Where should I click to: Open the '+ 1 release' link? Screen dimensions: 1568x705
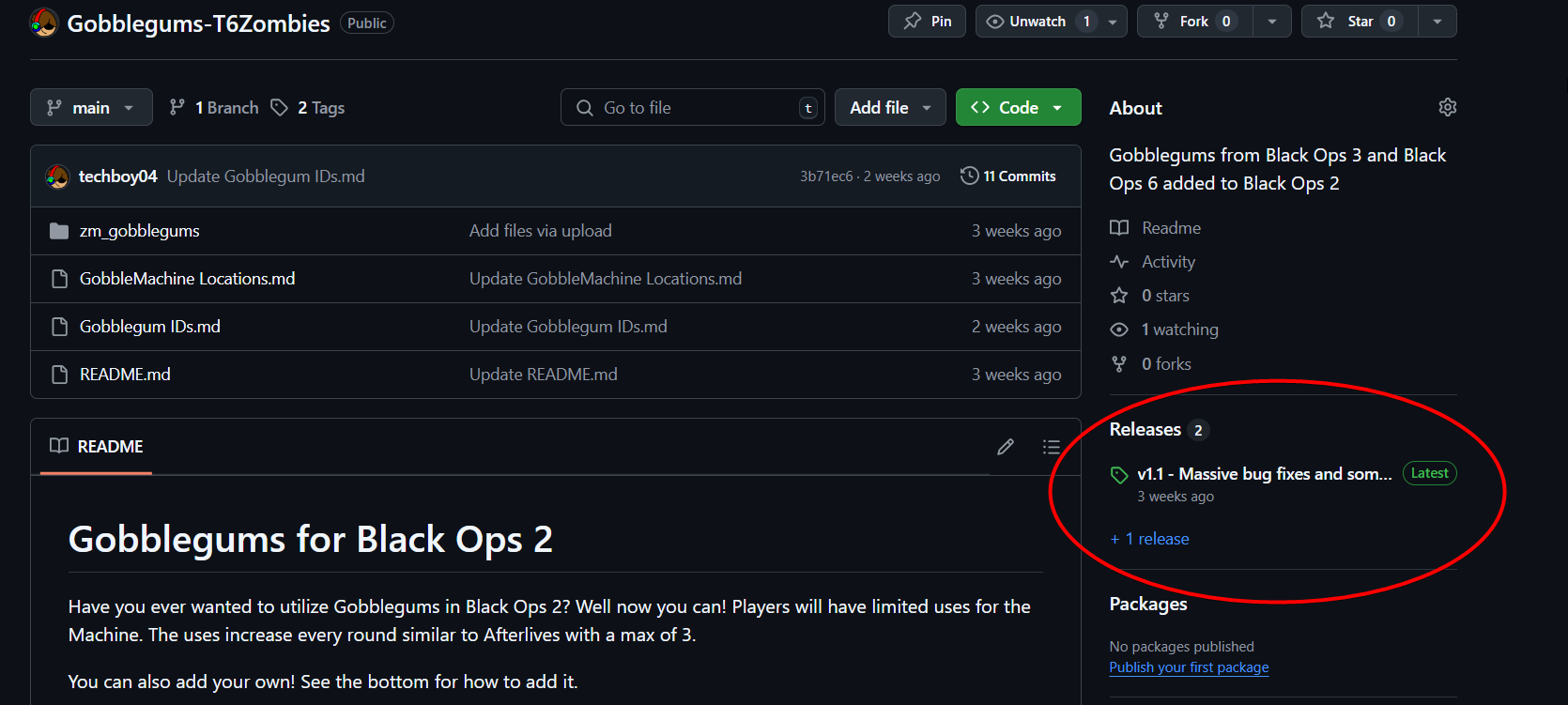click(1149, 539)
